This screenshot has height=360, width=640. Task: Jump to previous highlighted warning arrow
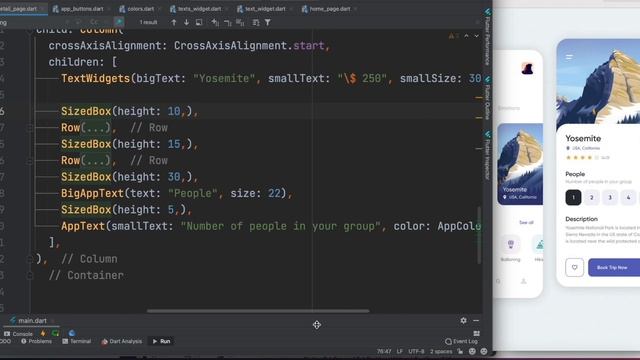(x=466, y=36)
